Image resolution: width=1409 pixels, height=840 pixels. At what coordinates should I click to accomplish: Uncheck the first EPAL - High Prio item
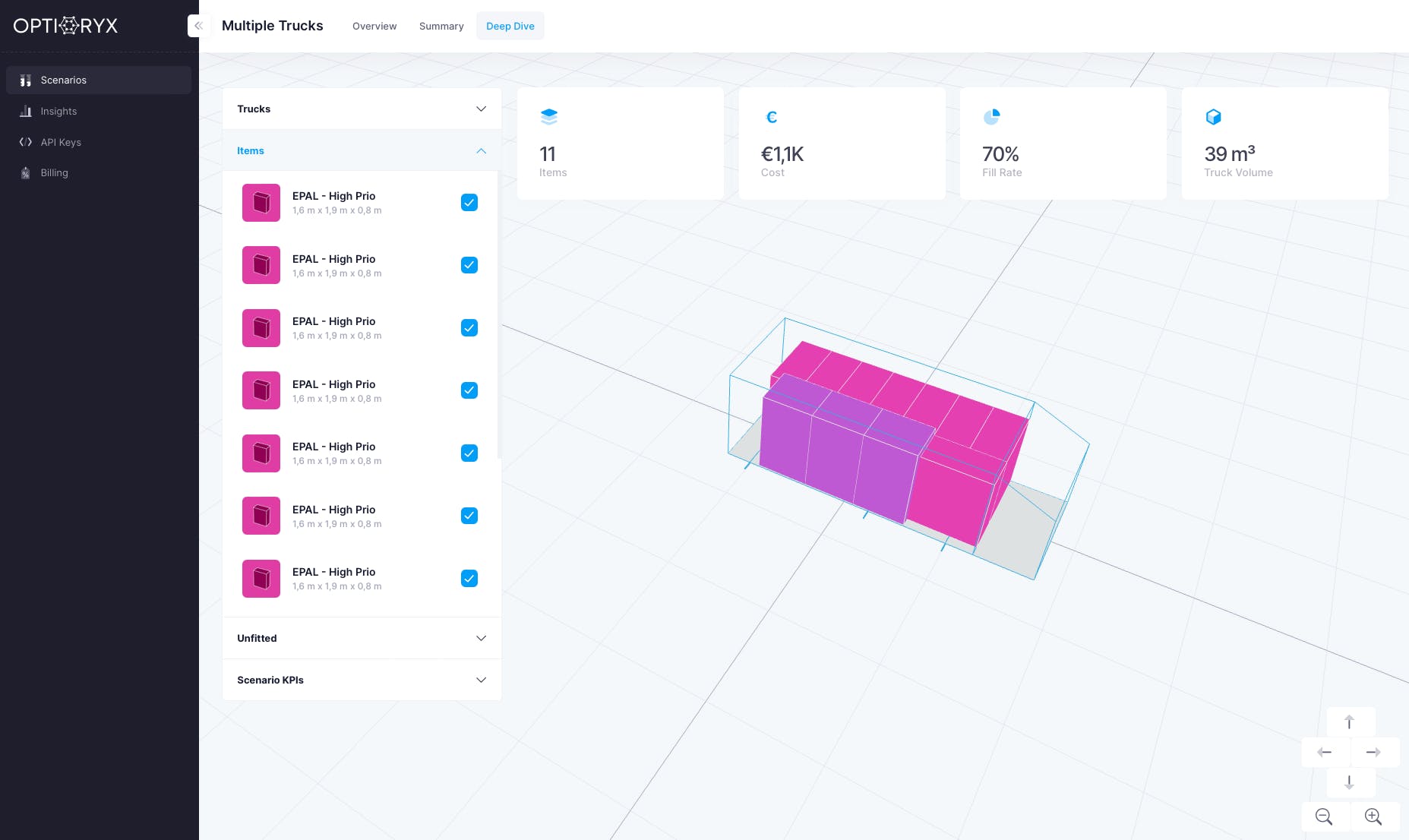(469, 203)
